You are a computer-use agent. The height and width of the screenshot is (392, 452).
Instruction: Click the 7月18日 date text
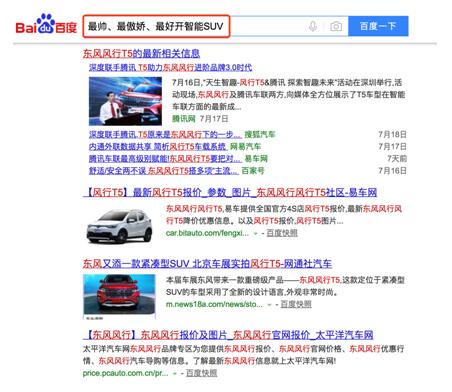(x=392, y=134)
